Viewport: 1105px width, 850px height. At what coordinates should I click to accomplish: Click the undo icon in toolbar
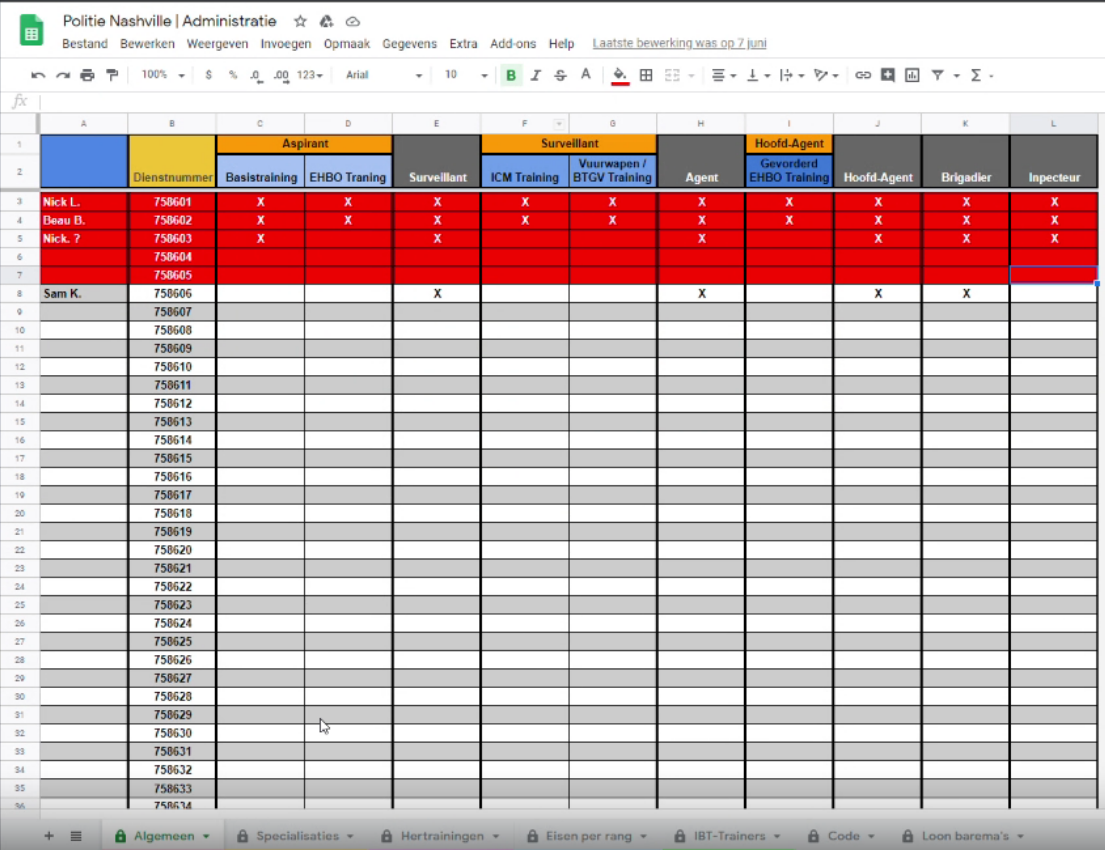pyautogui.click(x=38, y=75)
